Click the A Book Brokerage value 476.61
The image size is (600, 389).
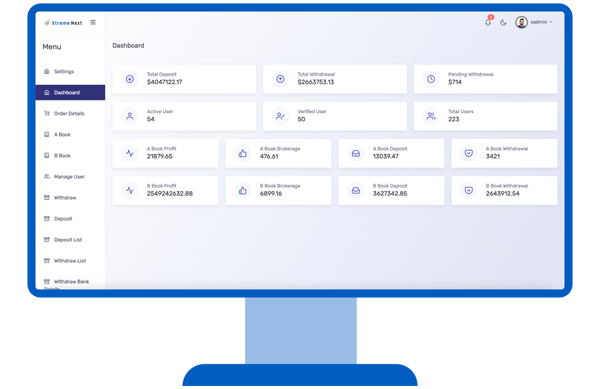point(269,156)
